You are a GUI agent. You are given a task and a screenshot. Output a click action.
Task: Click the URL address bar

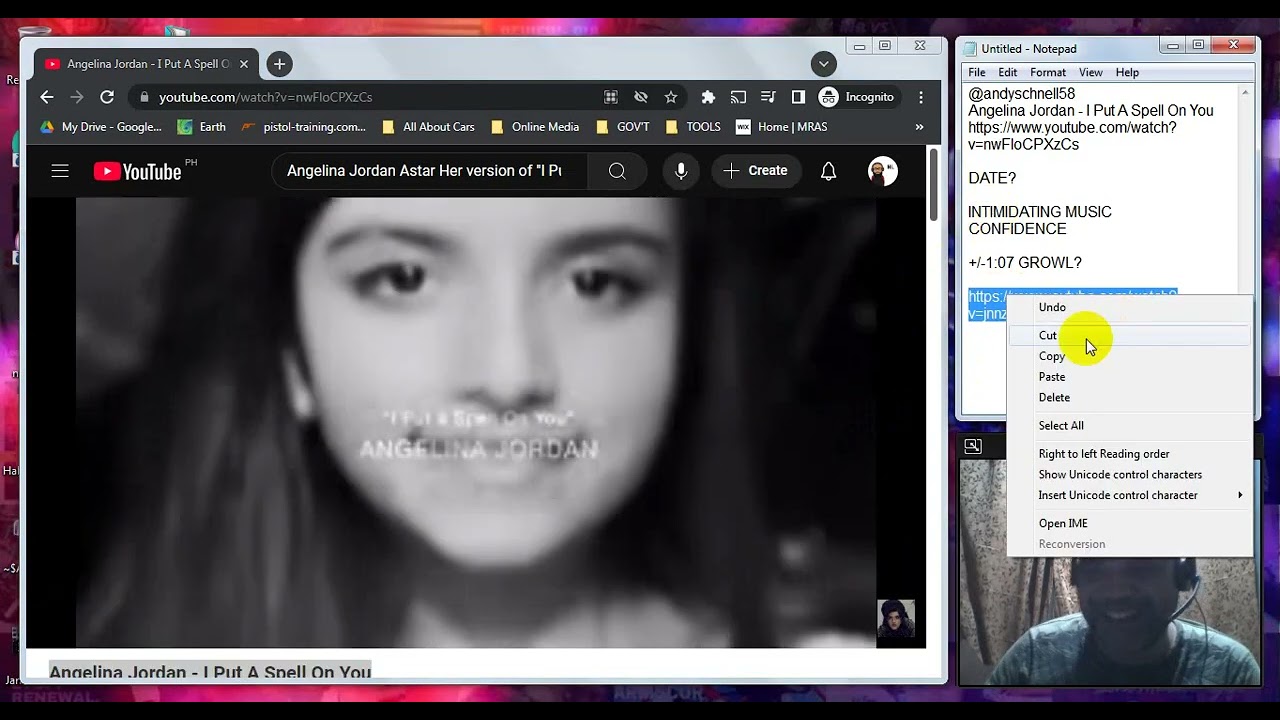[365, 97]
